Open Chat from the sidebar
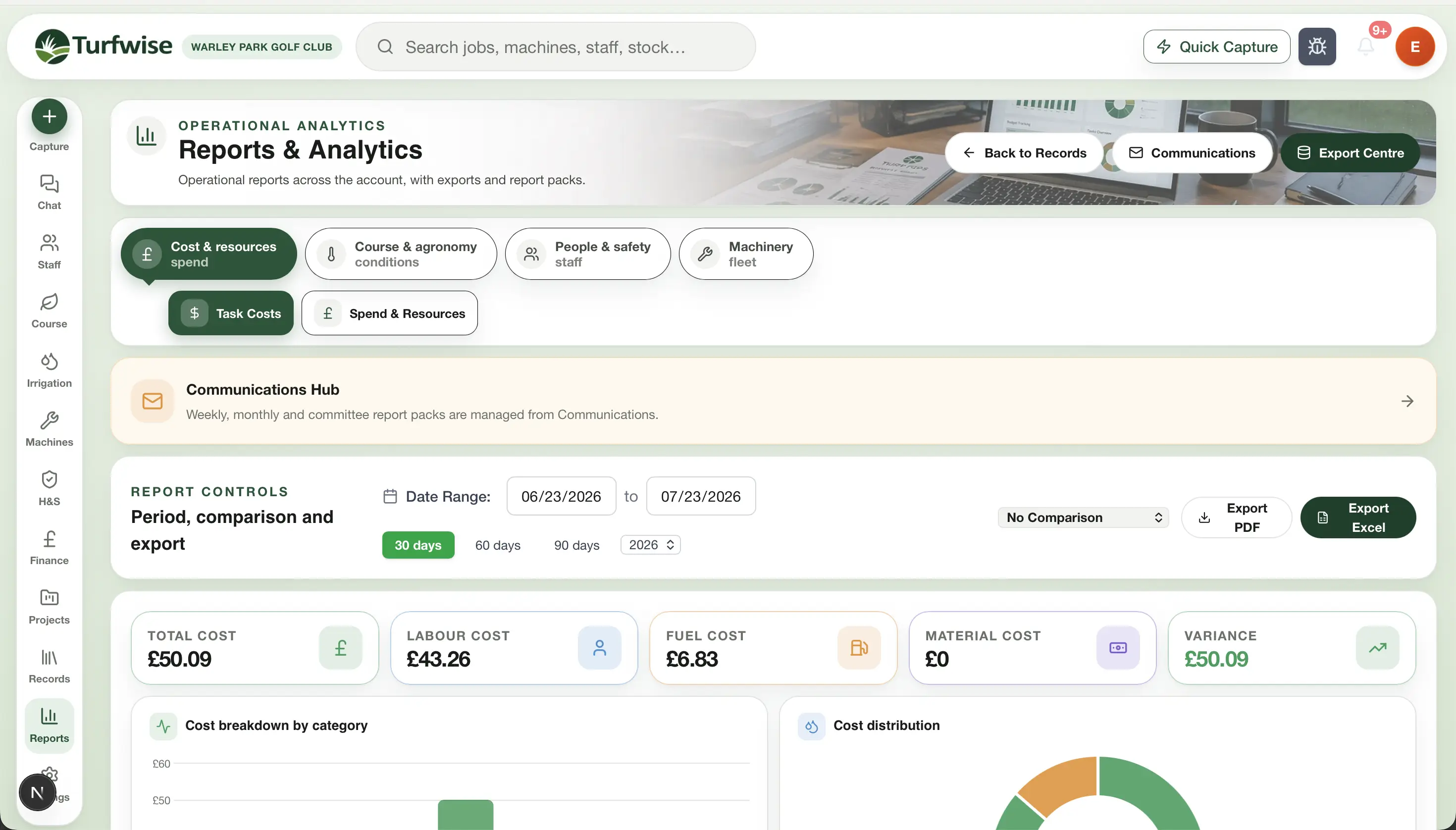The image size is (1456, 830). 49,192
